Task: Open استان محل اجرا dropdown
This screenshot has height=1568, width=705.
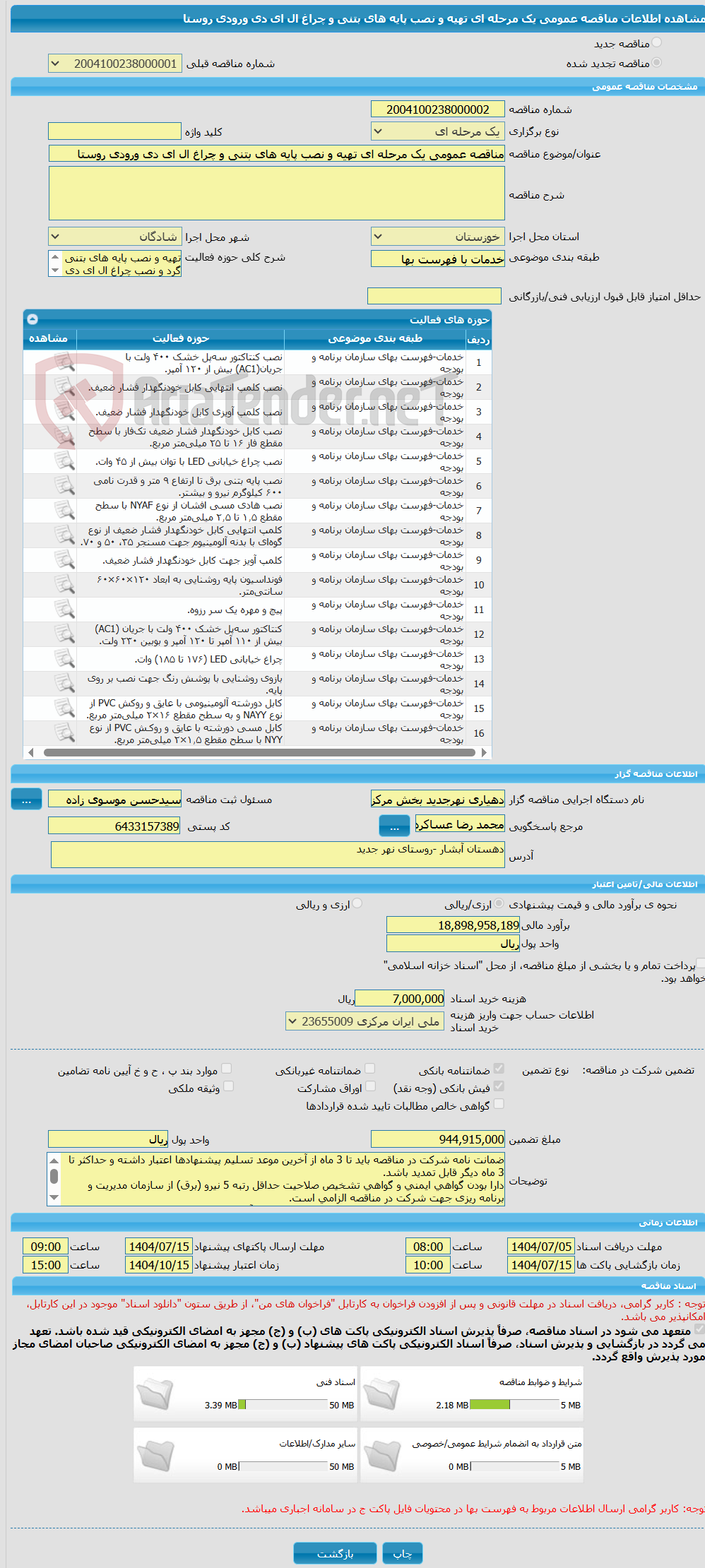Action: point(437,237)
